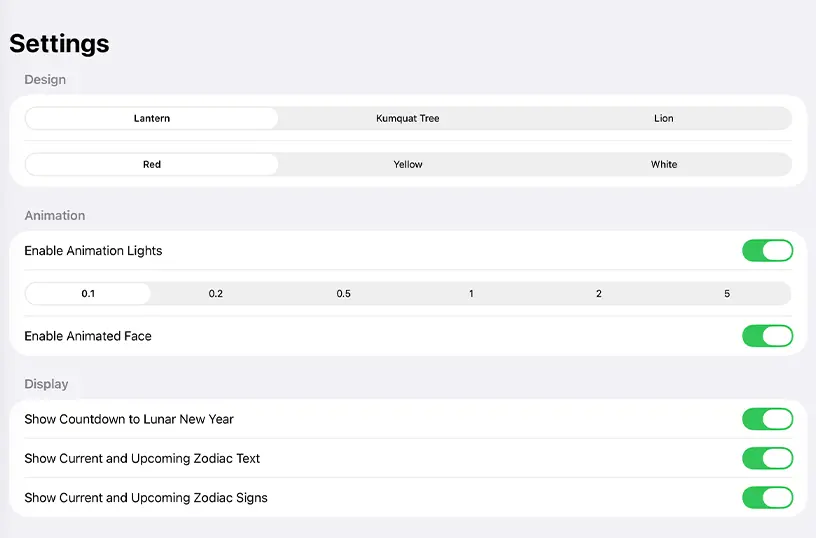Choose the White color option
Viewport: 816px width, 538px height.
[664, 164]
